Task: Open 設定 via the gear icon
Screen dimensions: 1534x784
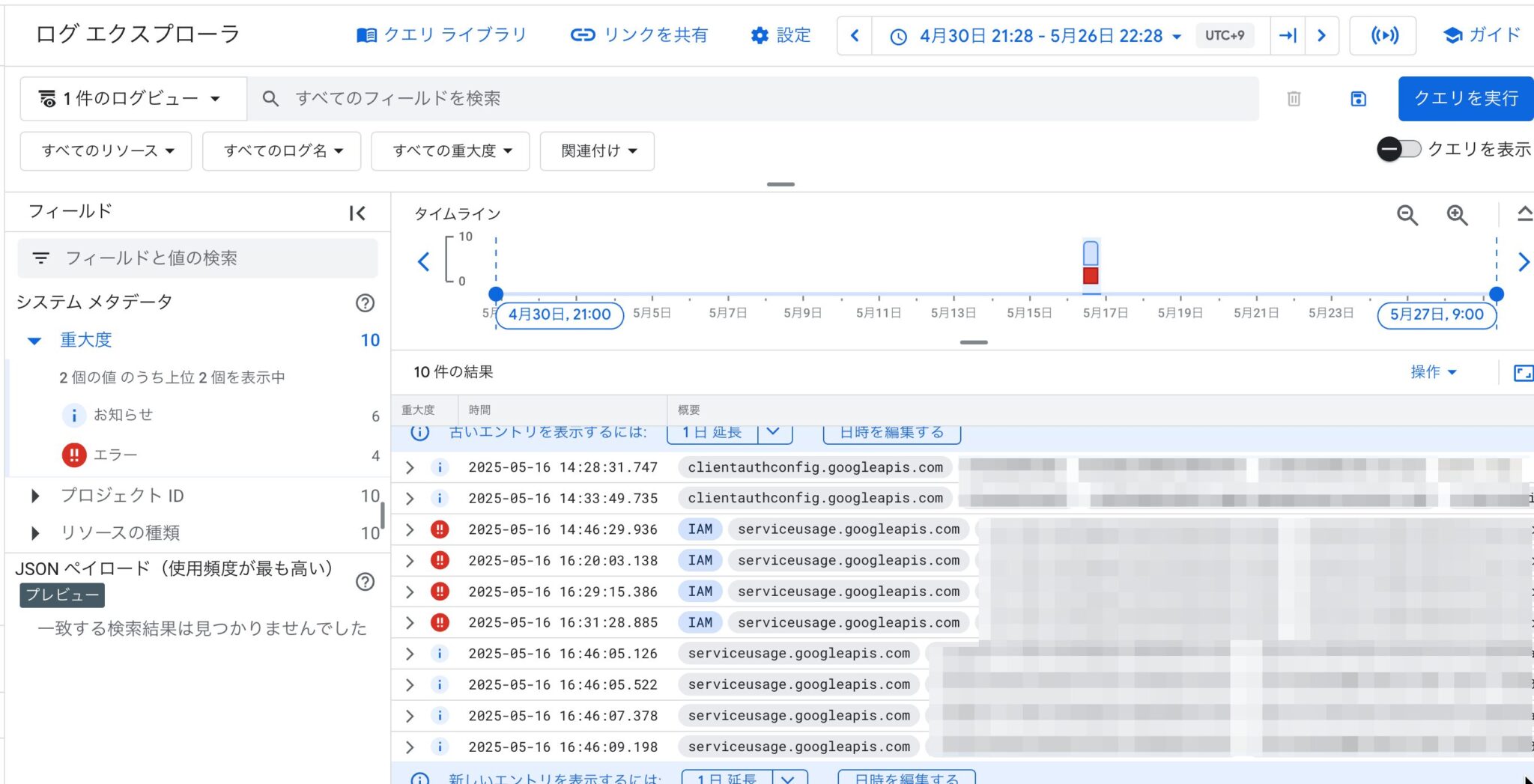Action: tap(758, 34)
